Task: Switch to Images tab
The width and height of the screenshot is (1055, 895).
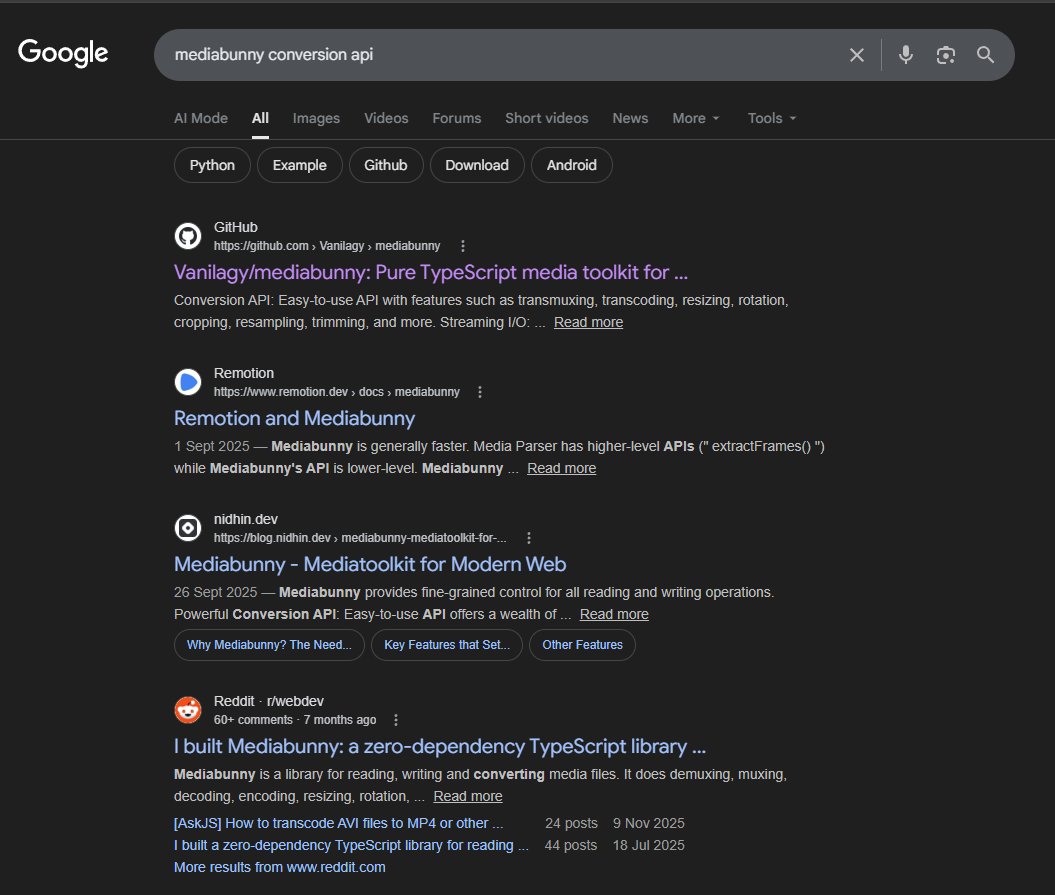Action: tap(316, 118)
